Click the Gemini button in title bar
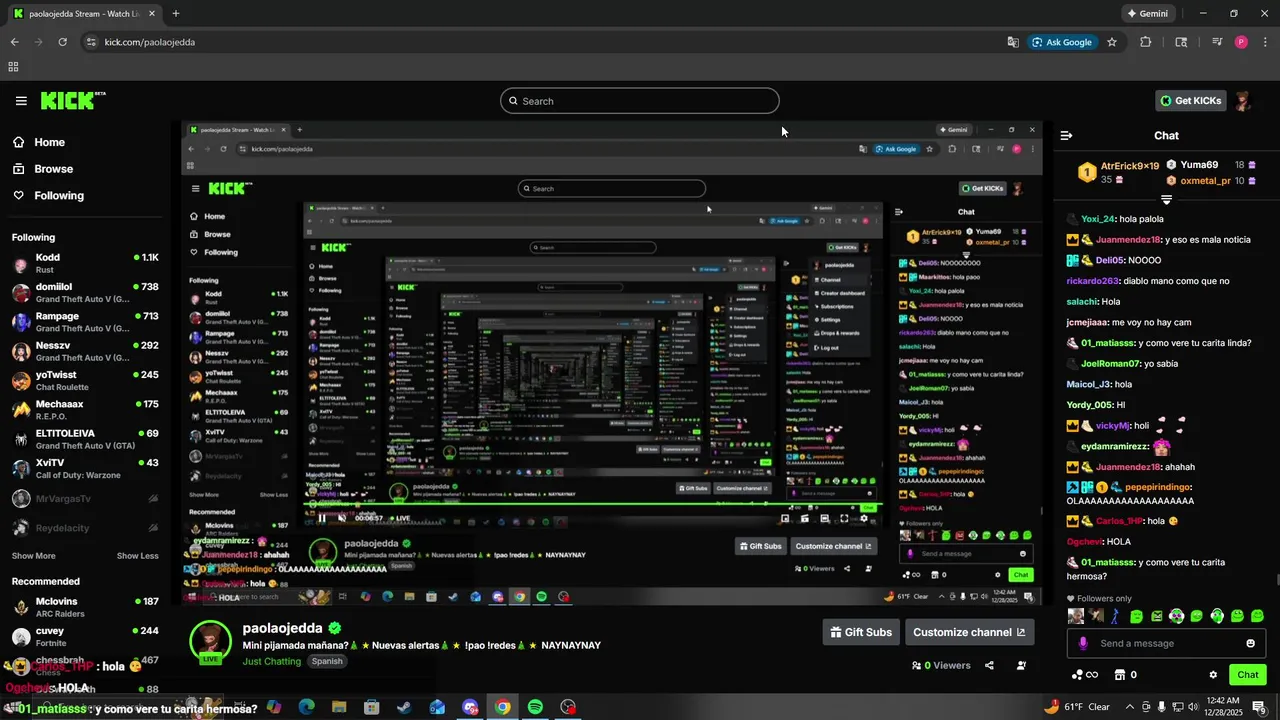The width and height of the screenshot is (1280, 720). 1147,14
